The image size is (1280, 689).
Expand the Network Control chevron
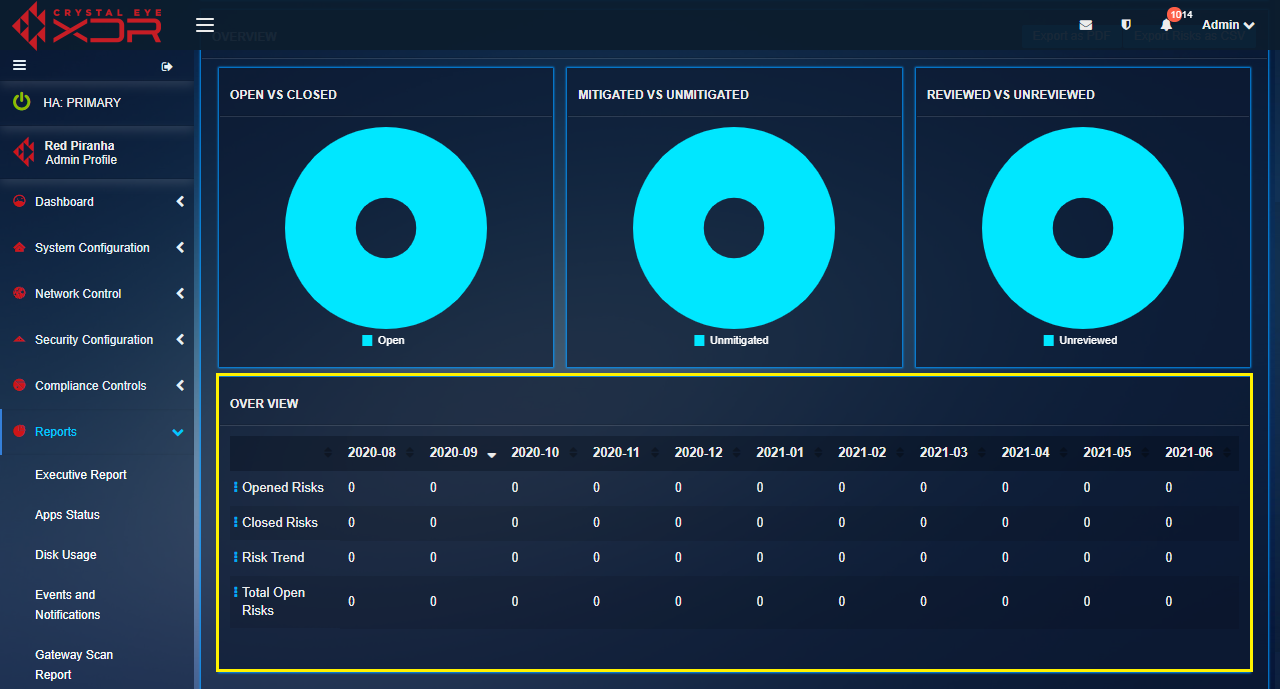180,294
